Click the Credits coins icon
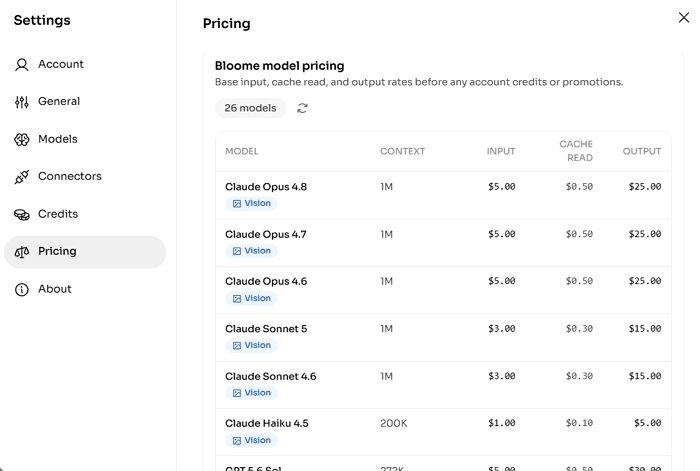Image resolution: width=700 pixels, height=471 pixels. tap(21, 215)
